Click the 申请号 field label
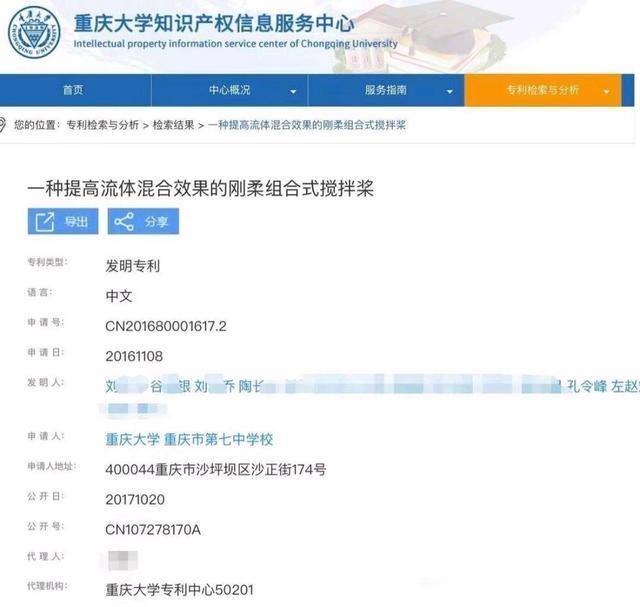Viewport: 640px width, 607px height. 45,322
